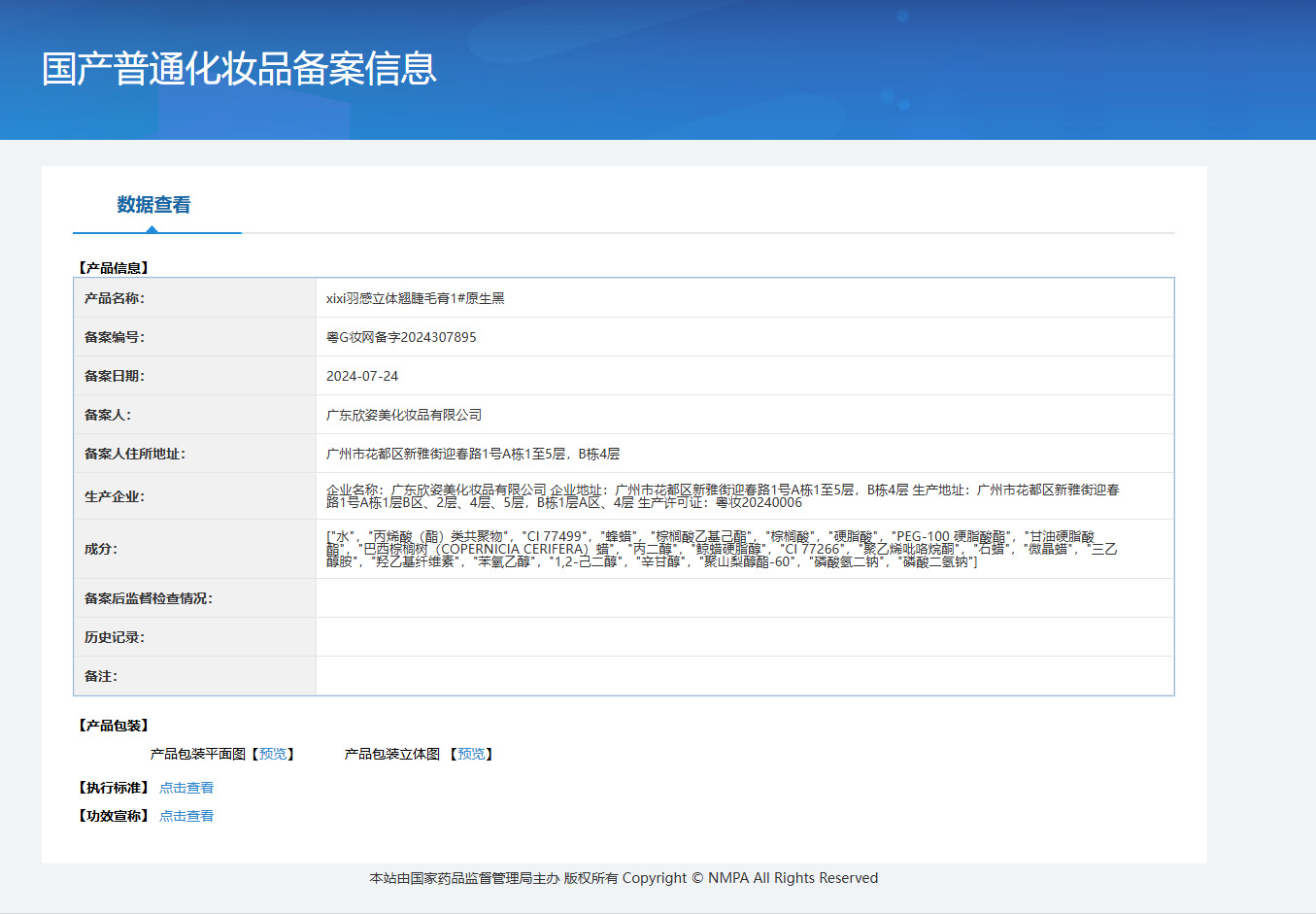Click the 【产品信息】 section heading
This screenshot has width=1316, height=914.
click(x=114, y=268)
